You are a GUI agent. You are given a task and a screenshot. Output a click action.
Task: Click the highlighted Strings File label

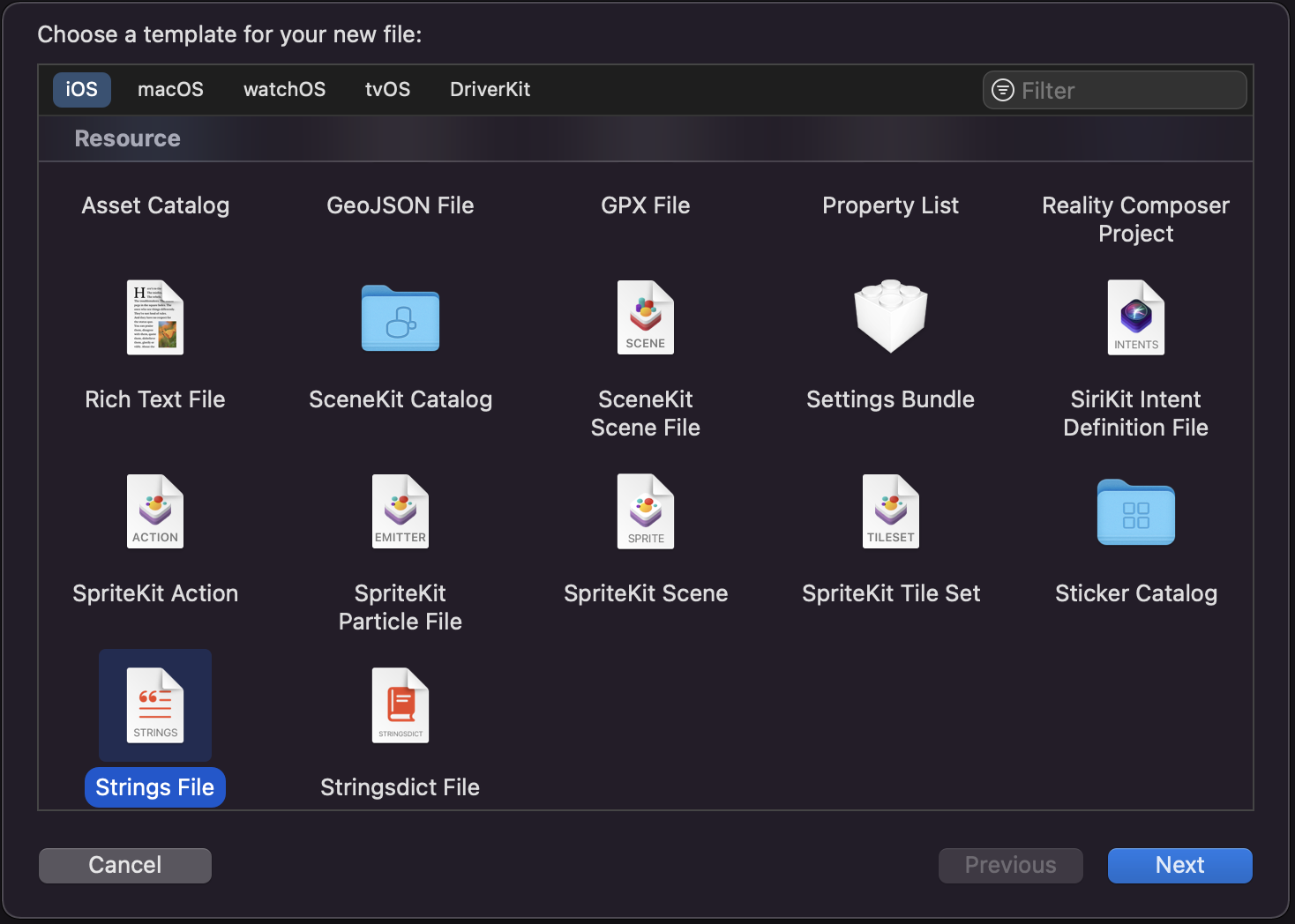(155, 787)
